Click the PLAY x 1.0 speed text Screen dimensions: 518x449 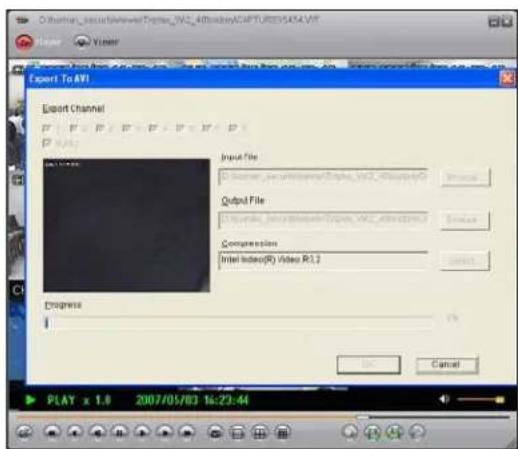pos(79,400)
